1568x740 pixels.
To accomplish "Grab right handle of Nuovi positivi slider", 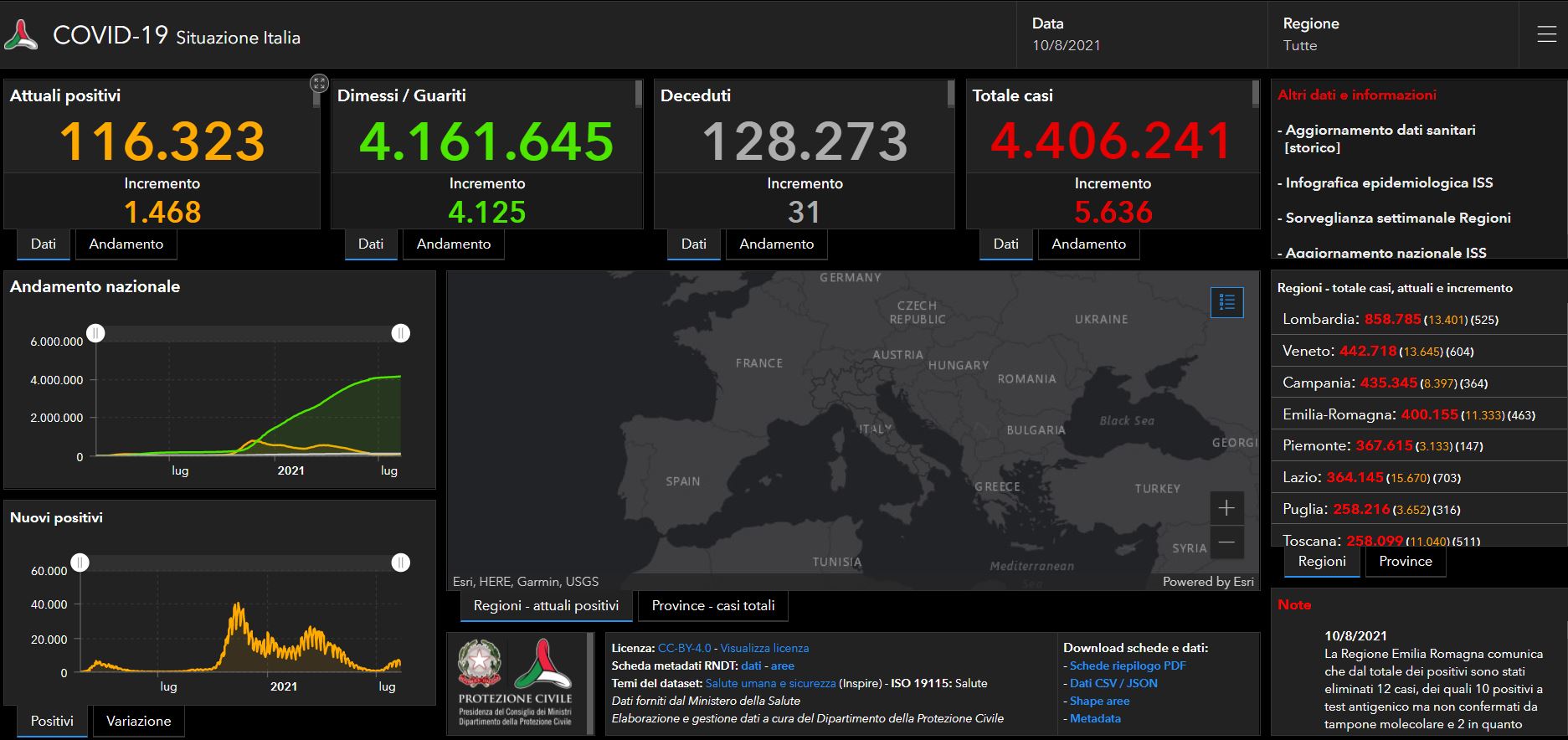I will pyautogui.click(x=401, y=563).
